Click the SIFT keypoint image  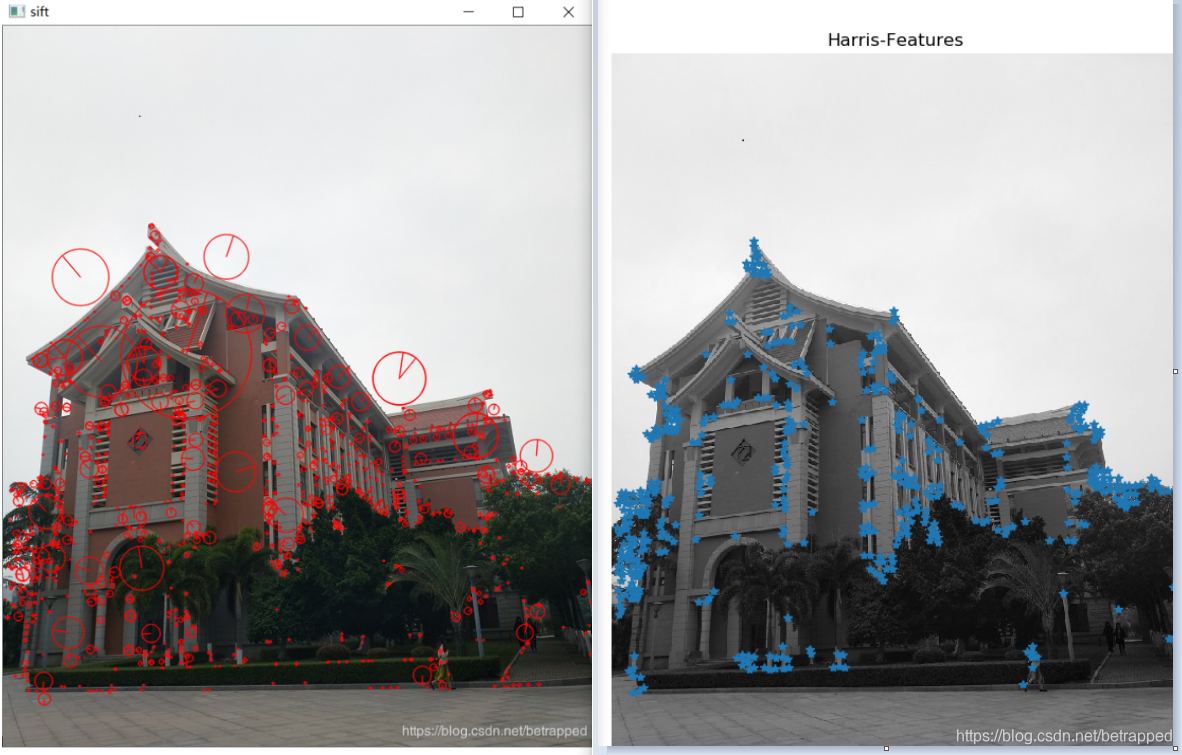(x=297, y=387)
